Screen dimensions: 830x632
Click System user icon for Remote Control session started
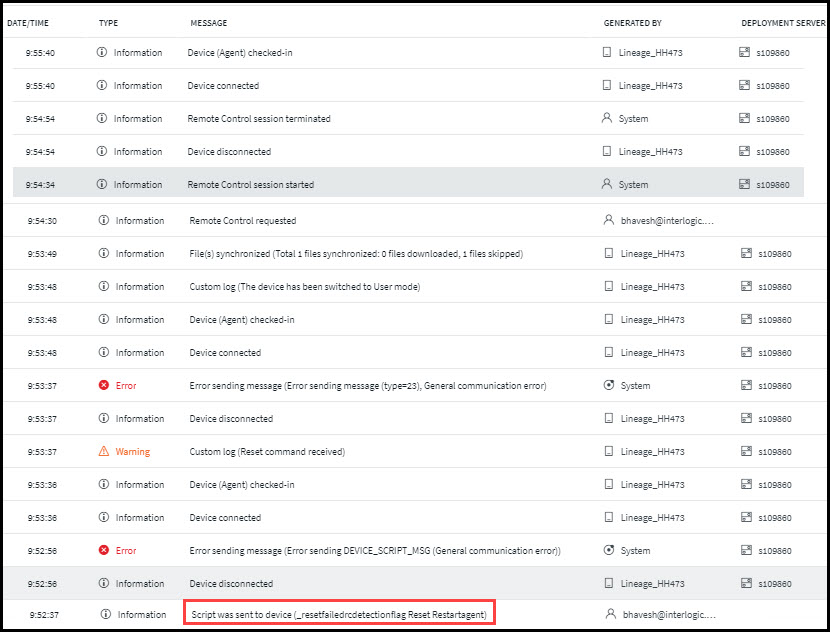click(607, 185)
